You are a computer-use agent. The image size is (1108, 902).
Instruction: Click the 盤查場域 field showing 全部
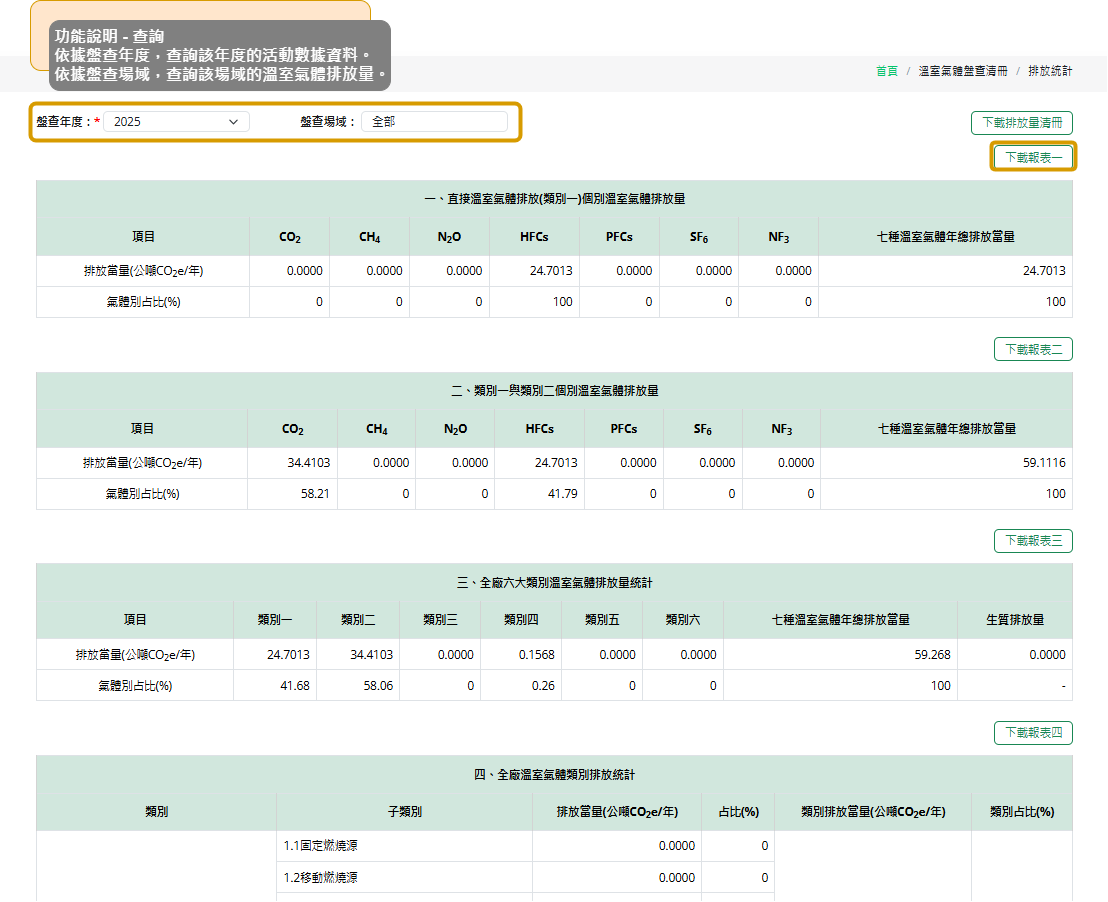click(434, 122)
